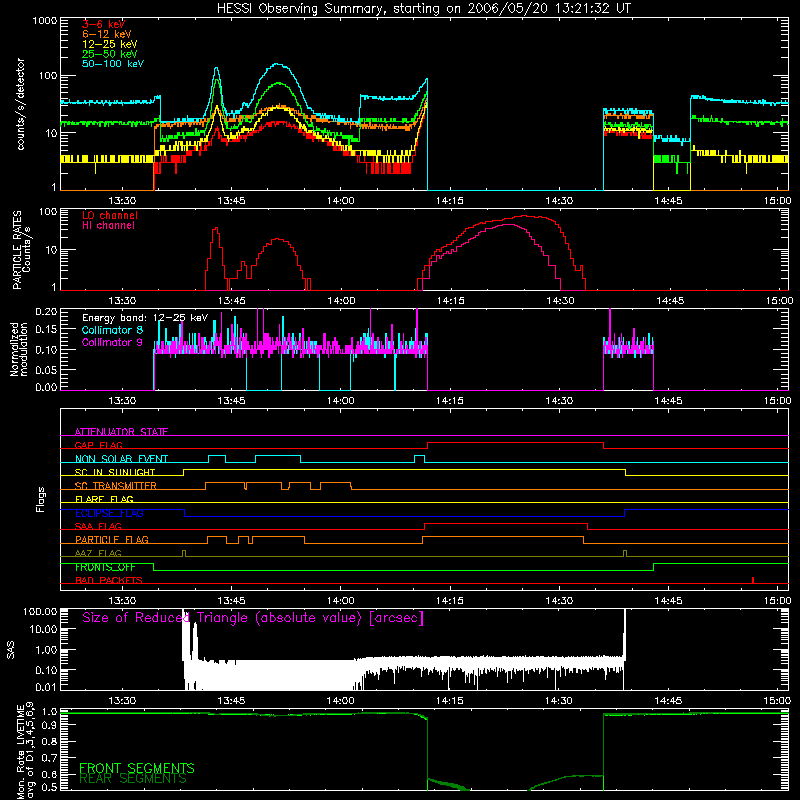
Task: Click the HESSI Observing Summary title text
Action: tap(423, 8)
